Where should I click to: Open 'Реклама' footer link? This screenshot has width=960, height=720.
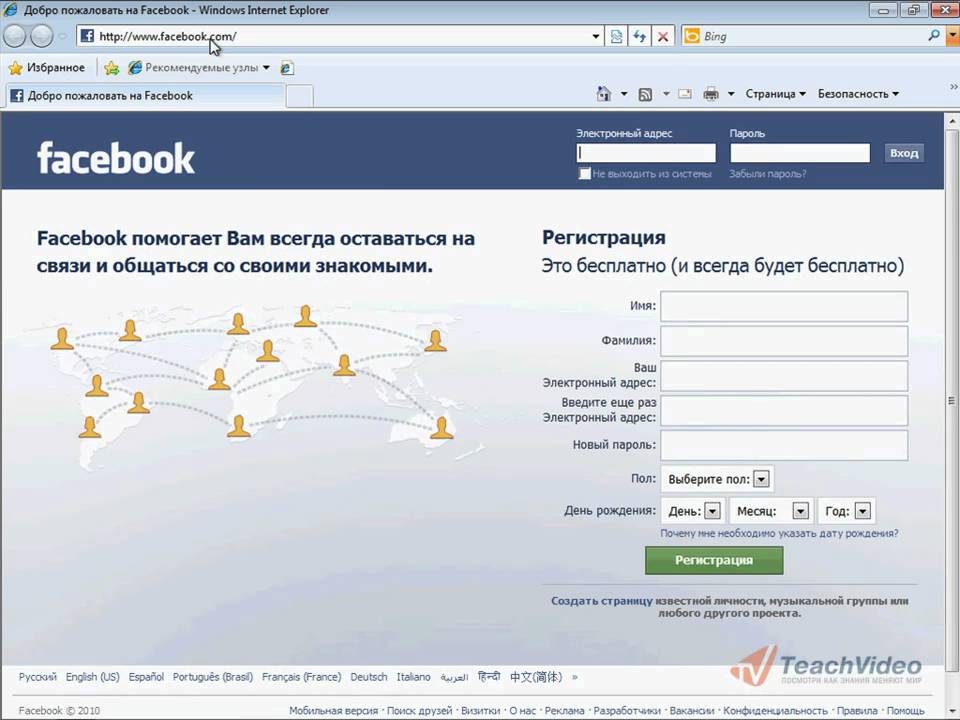[564, 710]
